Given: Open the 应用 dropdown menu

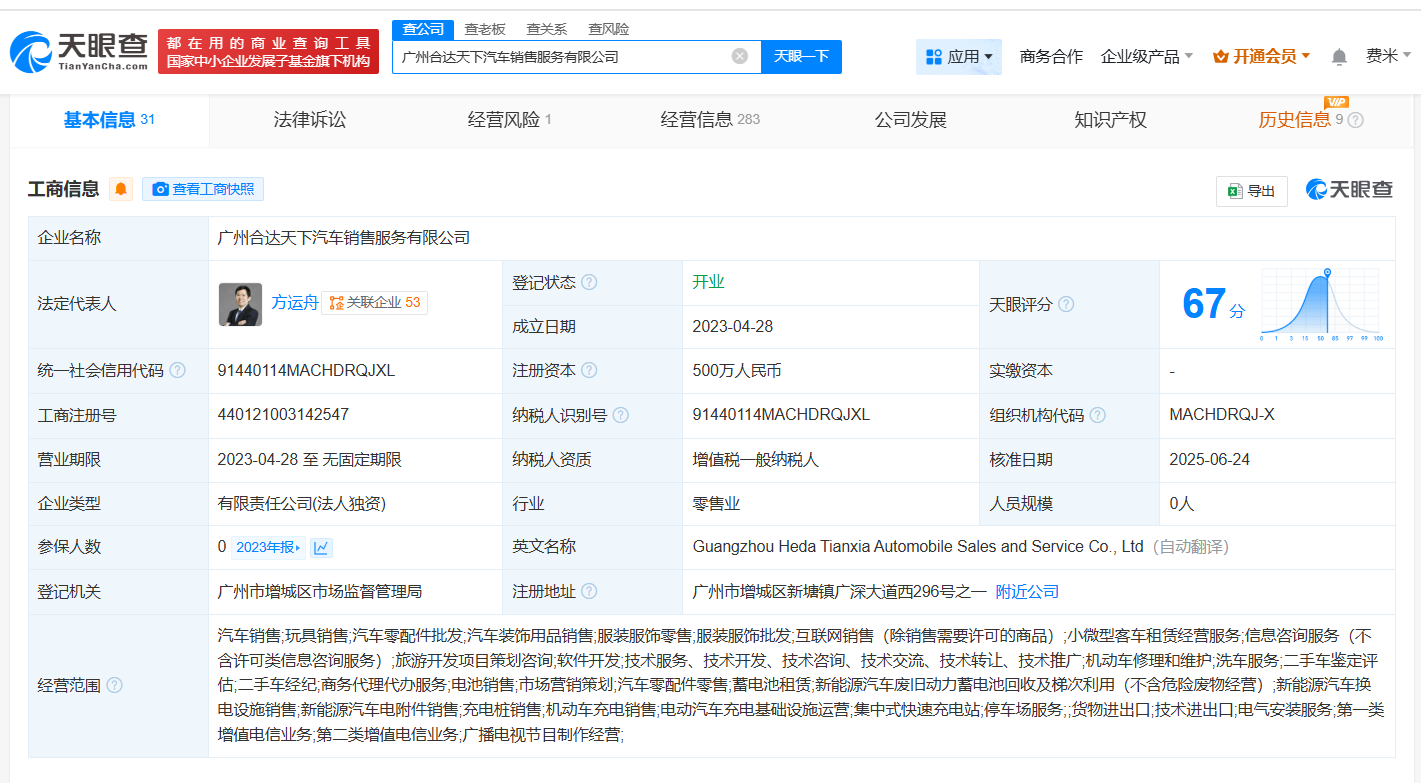Looking at the screenshot, I should pyautogui.click(x=958, y=57).
